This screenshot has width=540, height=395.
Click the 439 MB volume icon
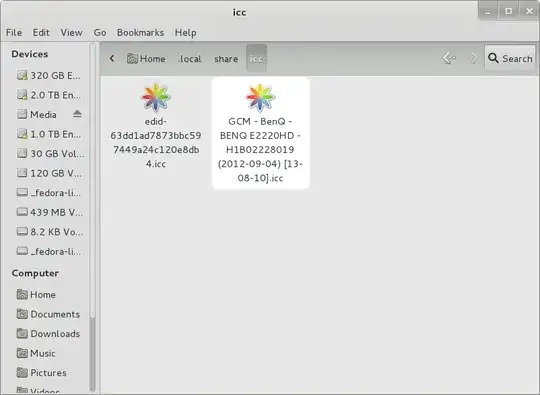click(22, 212)
